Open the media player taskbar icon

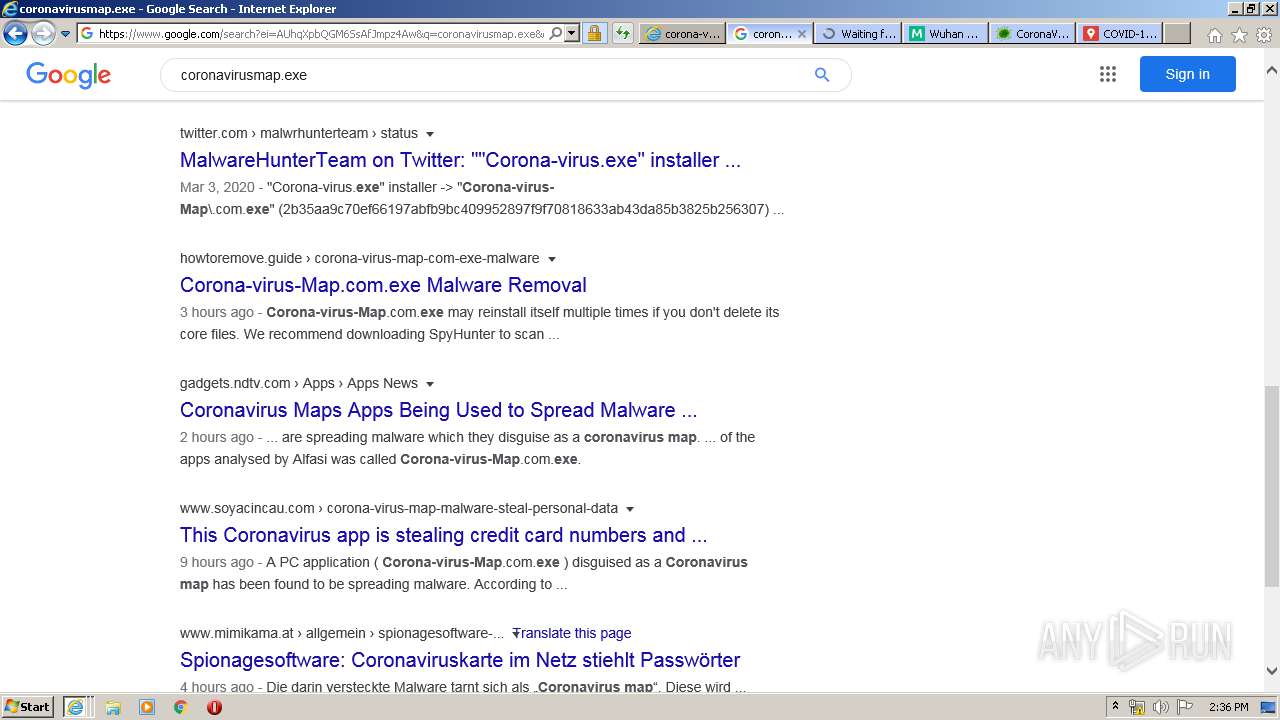tap(147, 707)
